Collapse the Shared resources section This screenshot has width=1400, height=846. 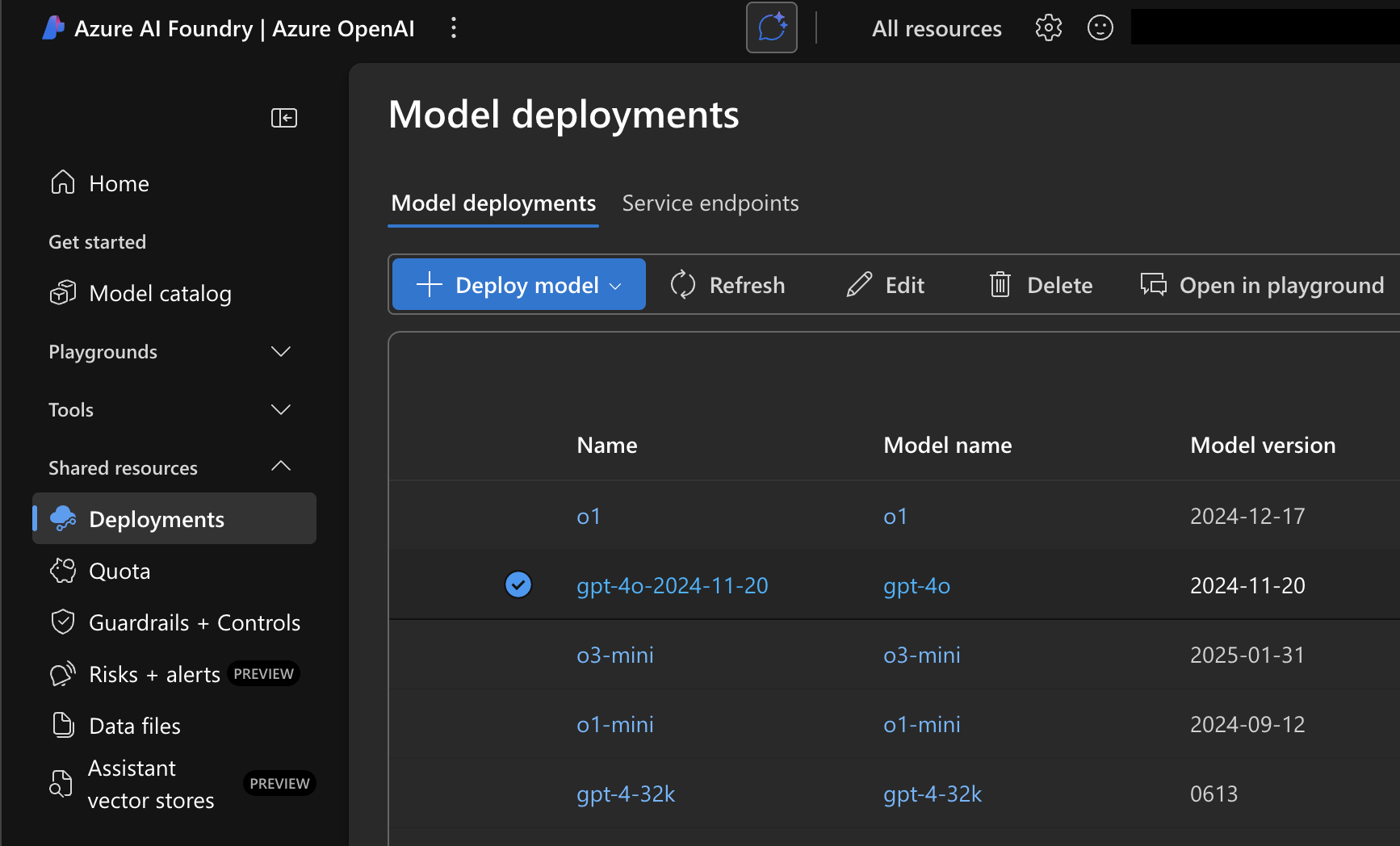click(x=280, y=467)
